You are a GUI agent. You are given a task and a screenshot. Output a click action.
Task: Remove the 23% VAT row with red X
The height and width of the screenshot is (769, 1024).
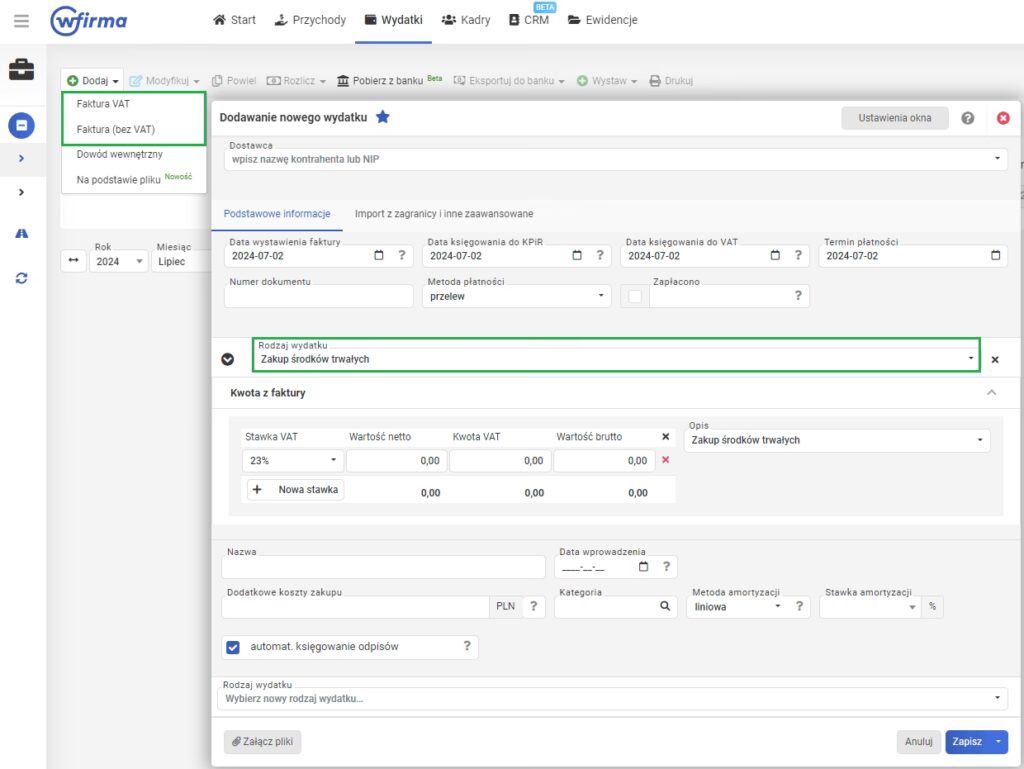(x=666, y=461)
